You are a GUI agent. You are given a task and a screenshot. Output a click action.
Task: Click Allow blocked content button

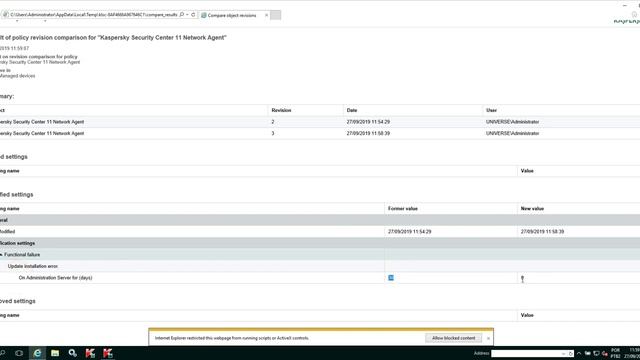[x=453, y=338]
